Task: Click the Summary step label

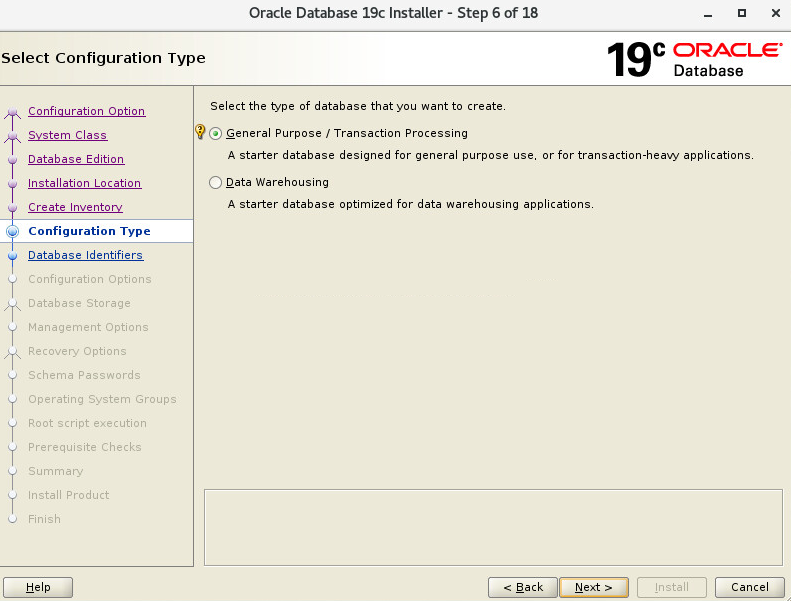Action: [55, 471]
